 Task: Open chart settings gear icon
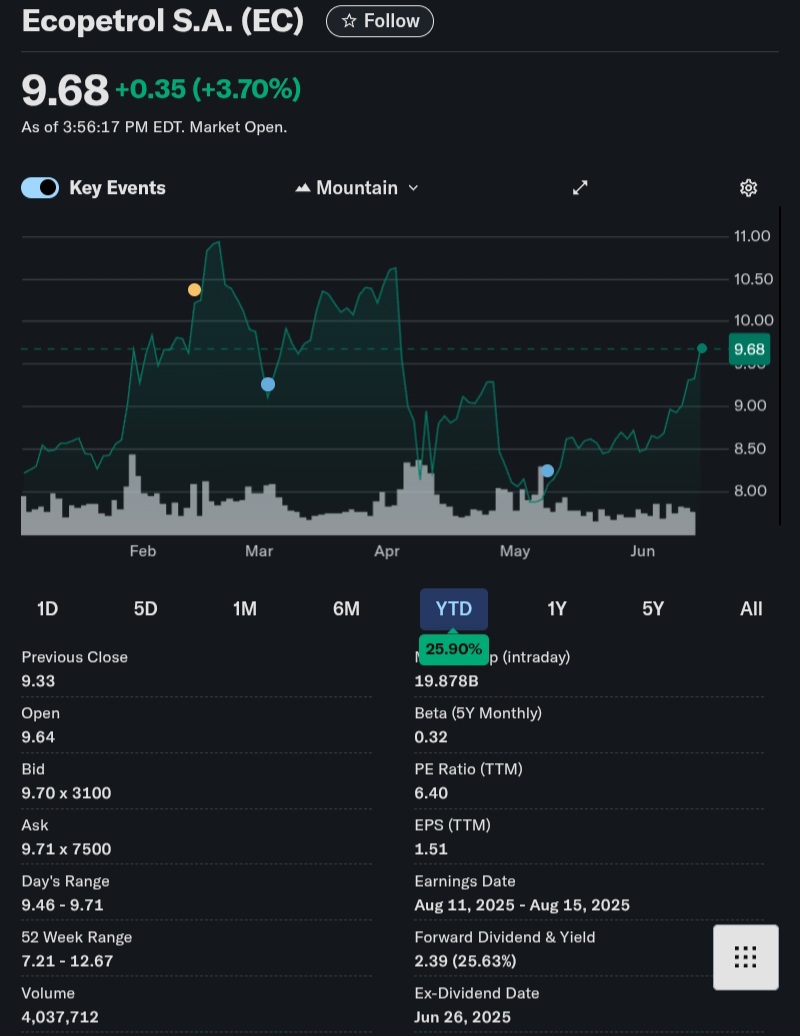pyautogui.click(x=748, y=188)
